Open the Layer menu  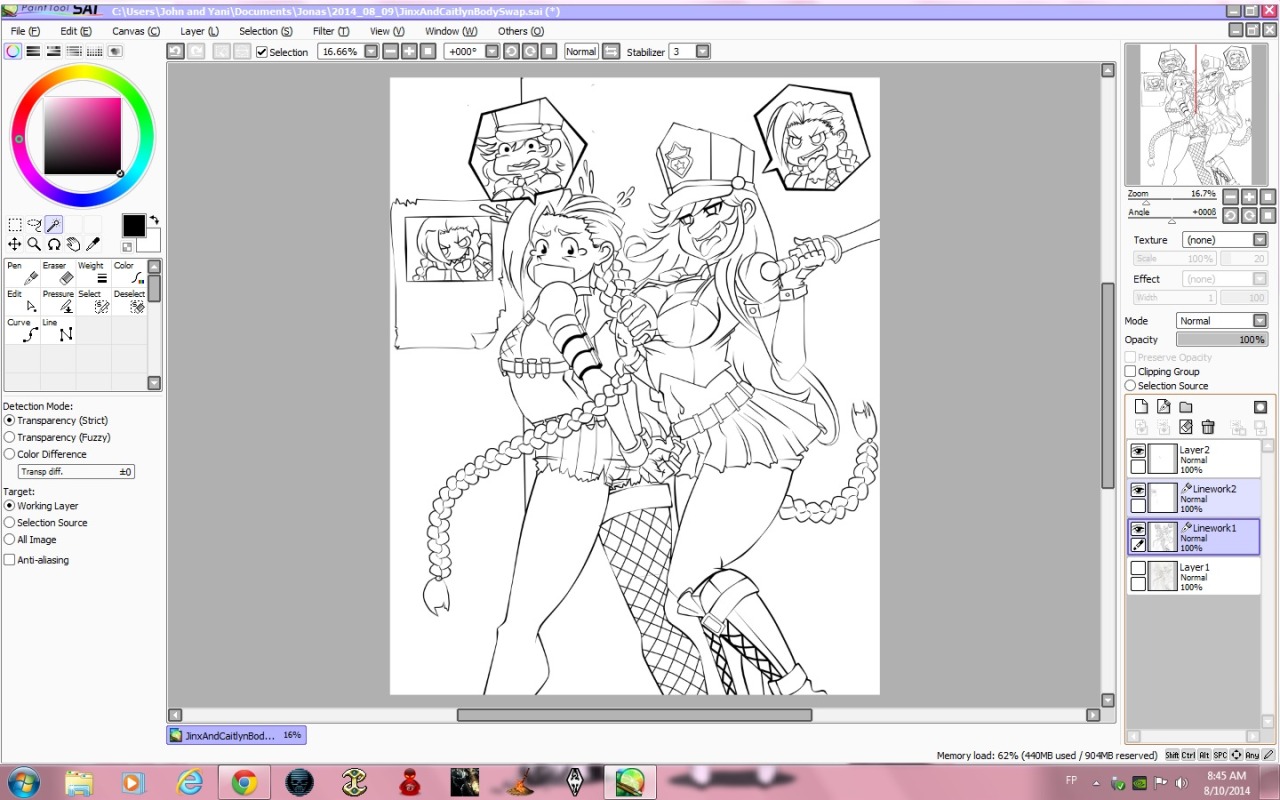199,31
